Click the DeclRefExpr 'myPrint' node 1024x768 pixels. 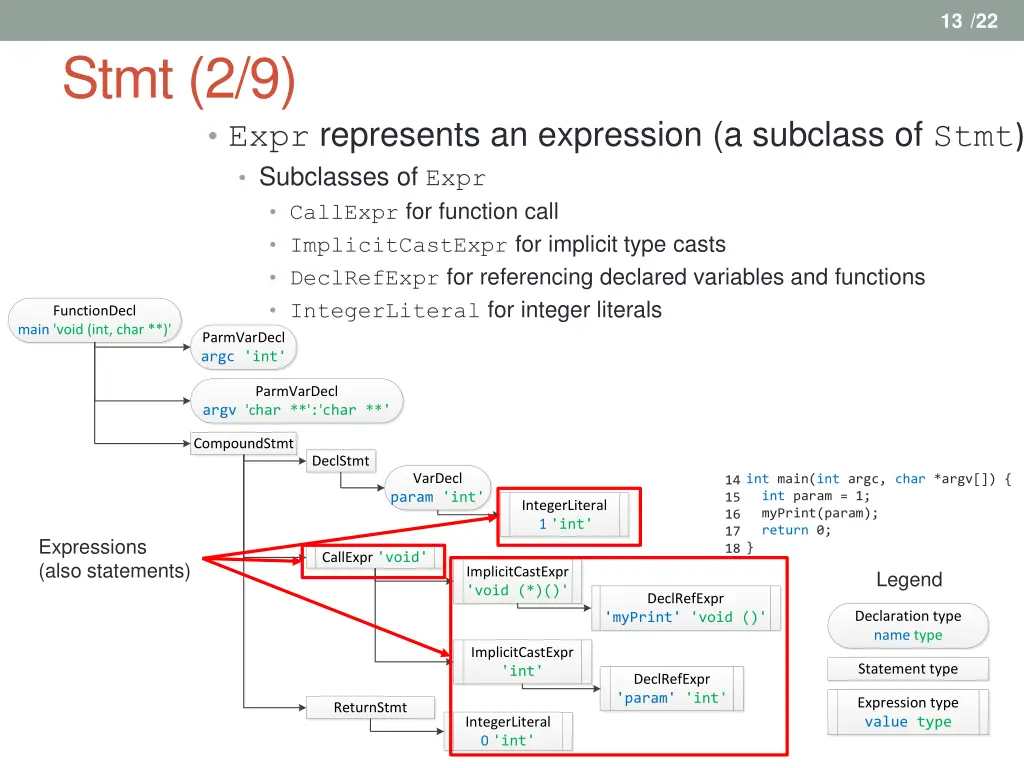pyautogui.click(x=686, y=608)
